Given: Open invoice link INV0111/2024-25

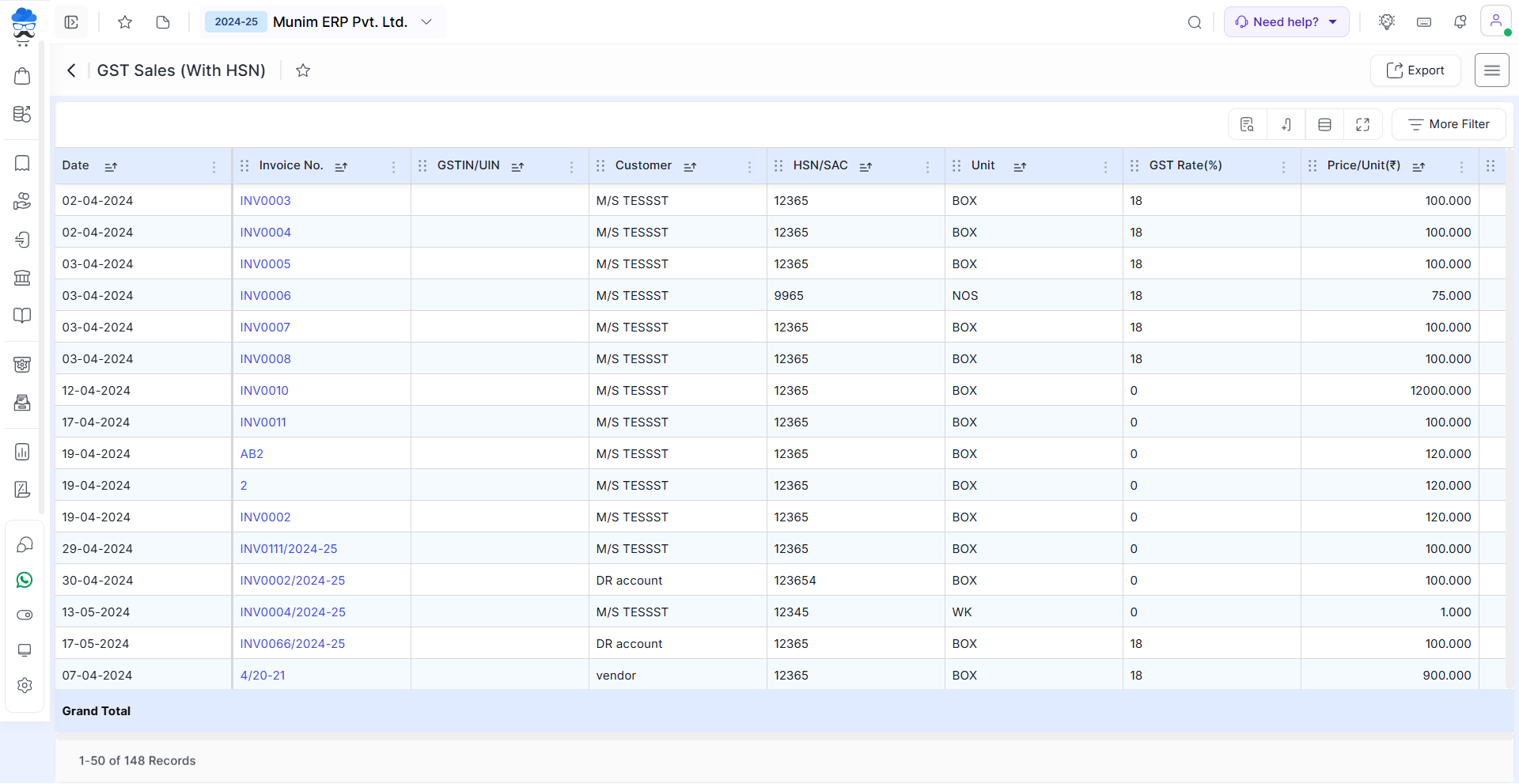Looking at the screenshot, I should [289, 549].
